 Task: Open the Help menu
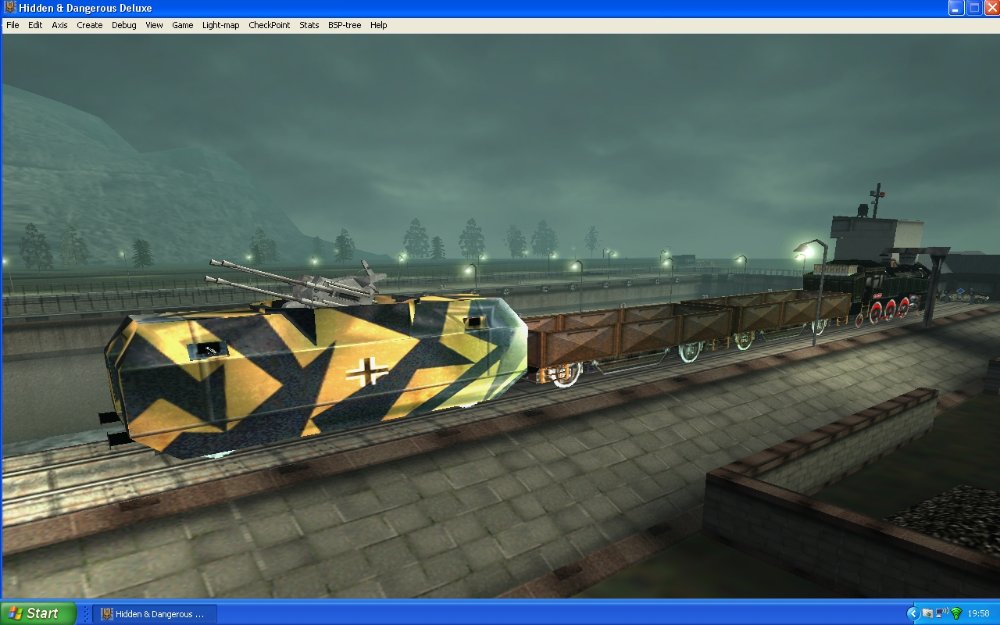pyautogui.click(x=378, y=25)
